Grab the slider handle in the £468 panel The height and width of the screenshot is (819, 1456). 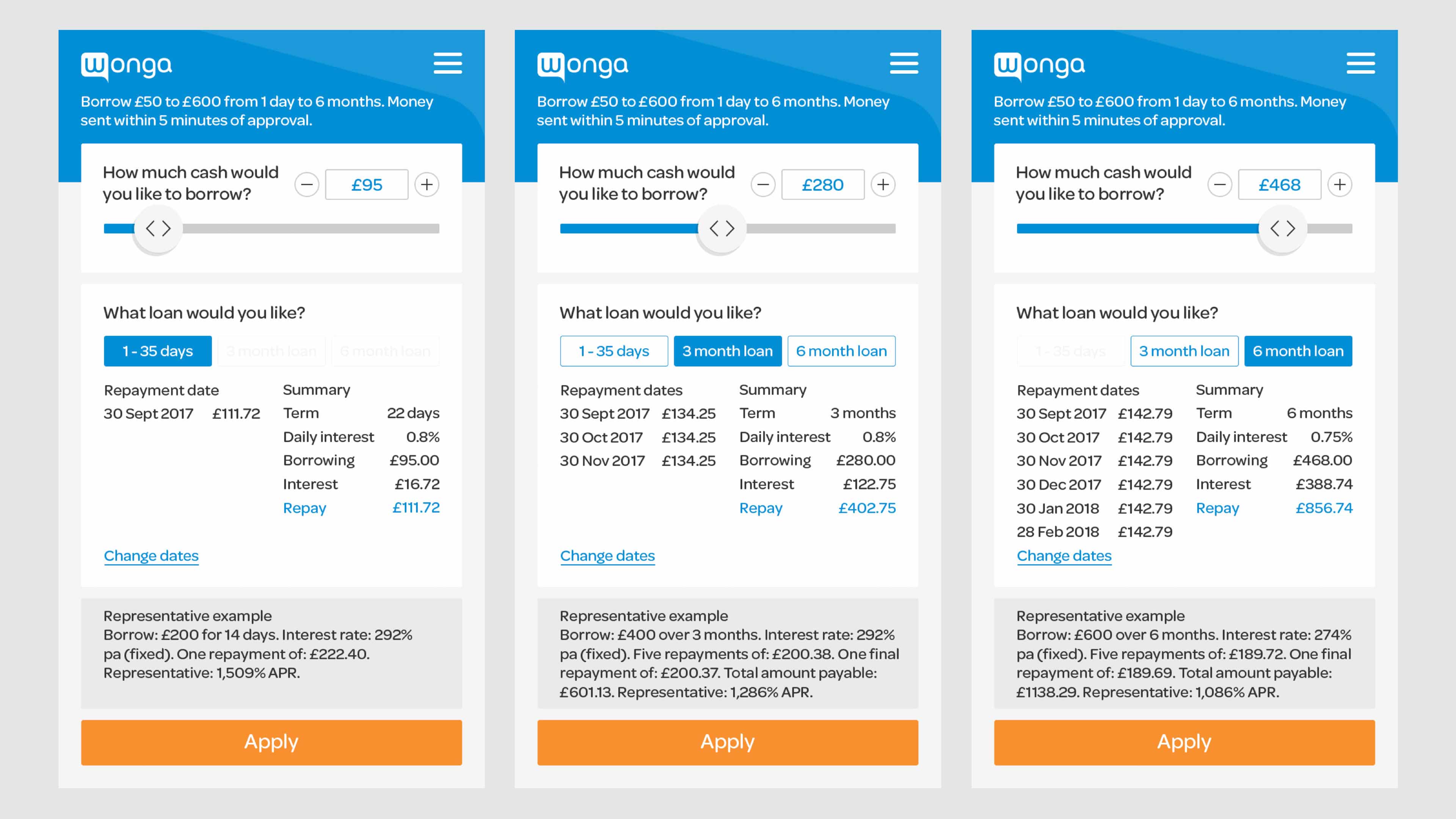click(x=1282, y=229)
